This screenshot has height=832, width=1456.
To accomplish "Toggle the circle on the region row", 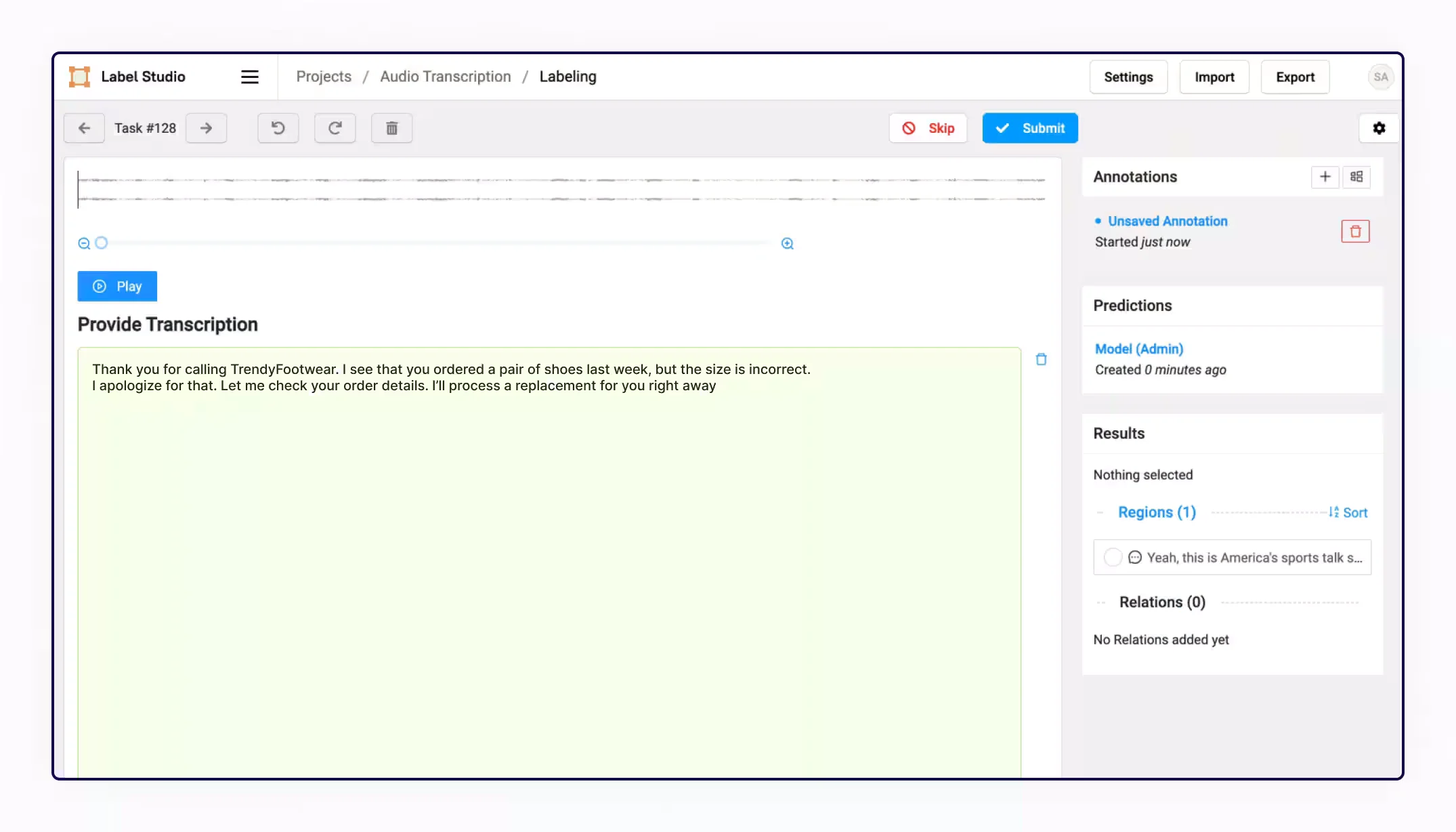I will pos(1112,558).
